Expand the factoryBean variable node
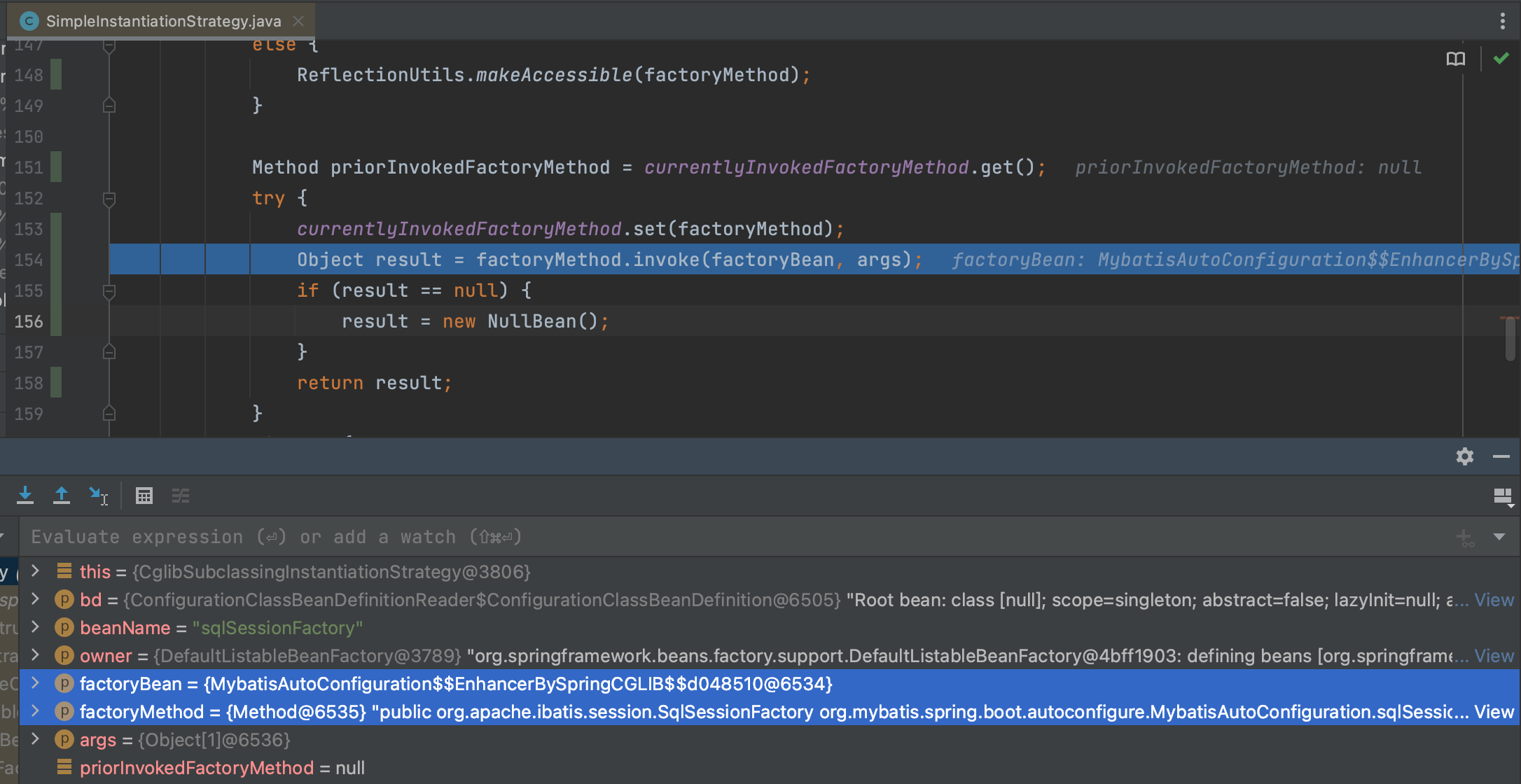The width and height of the screenshot is (1521, 784). (35, 683)
